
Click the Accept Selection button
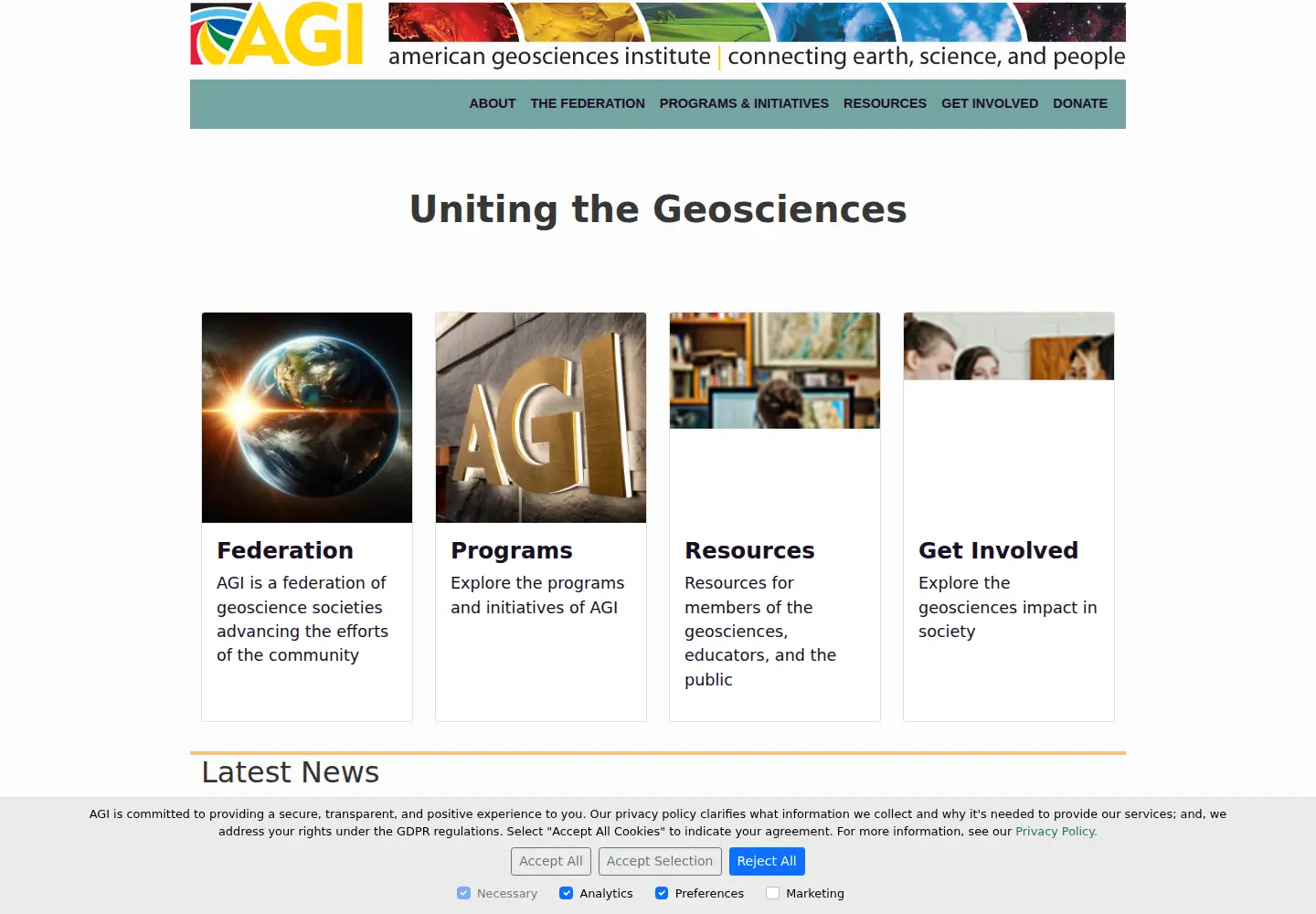660,861
